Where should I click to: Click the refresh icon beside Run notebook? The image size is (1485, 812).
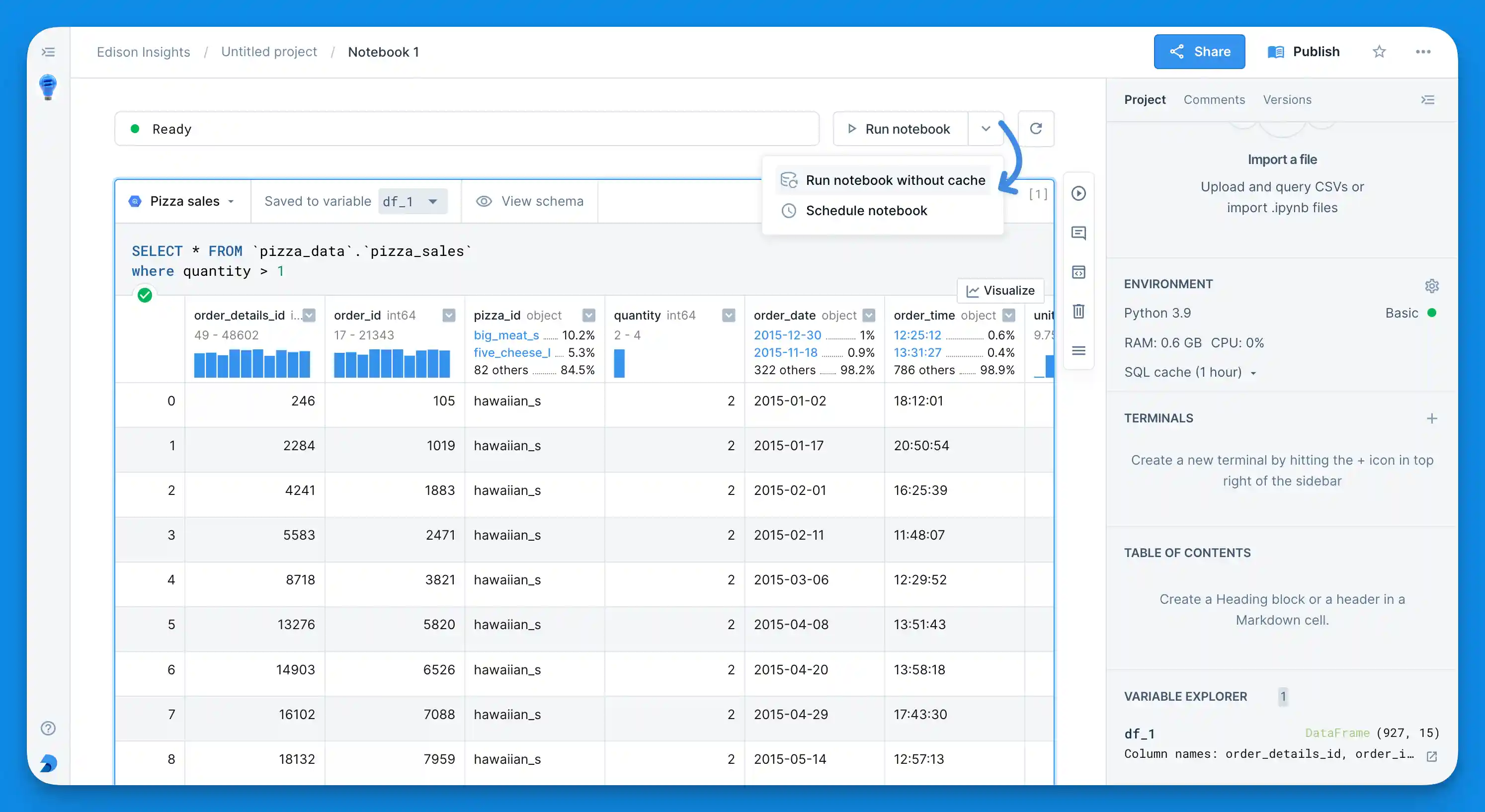coord(1035,129)
